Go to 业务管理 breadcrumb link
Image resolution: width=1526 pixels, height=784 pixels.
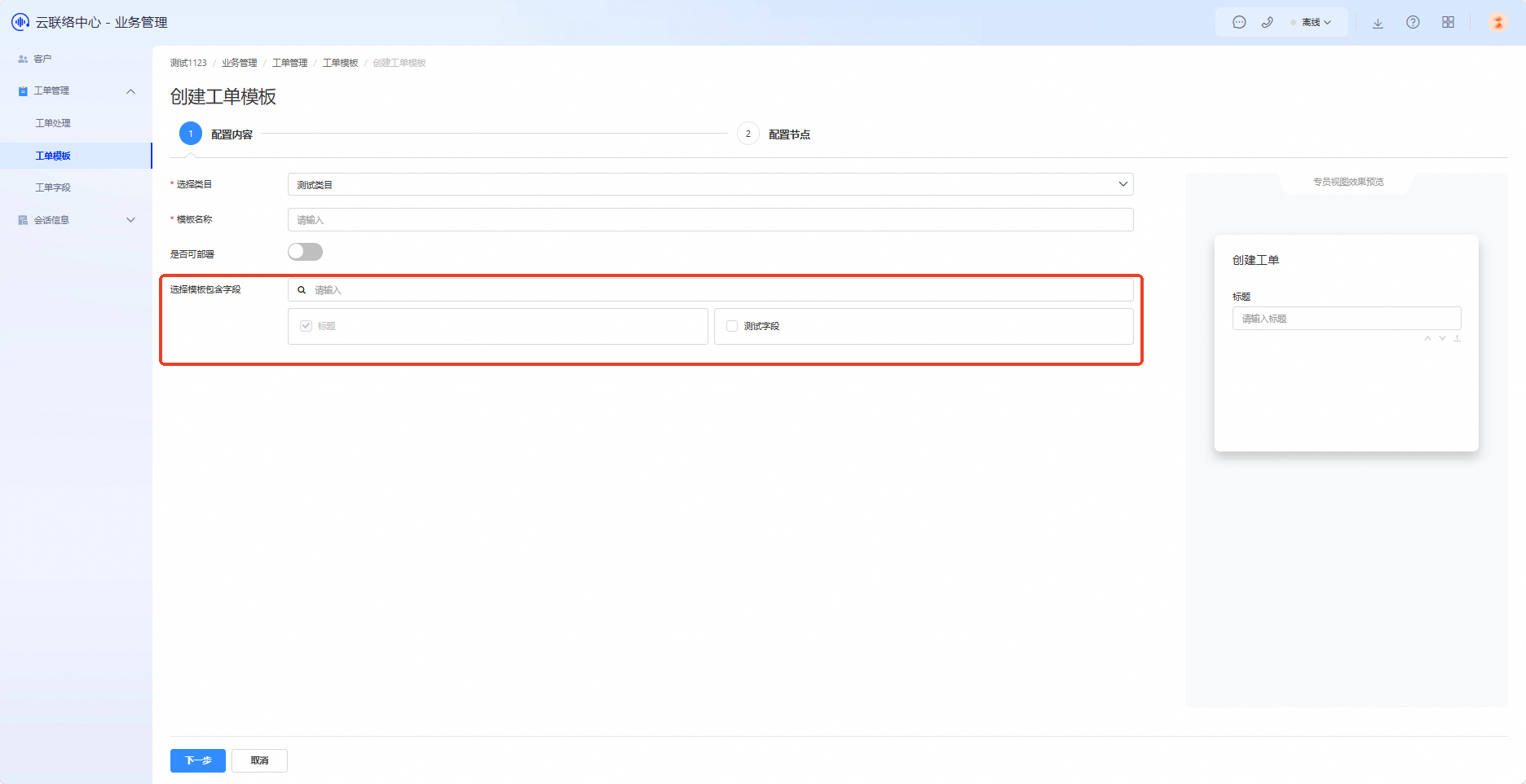(240, 63)
